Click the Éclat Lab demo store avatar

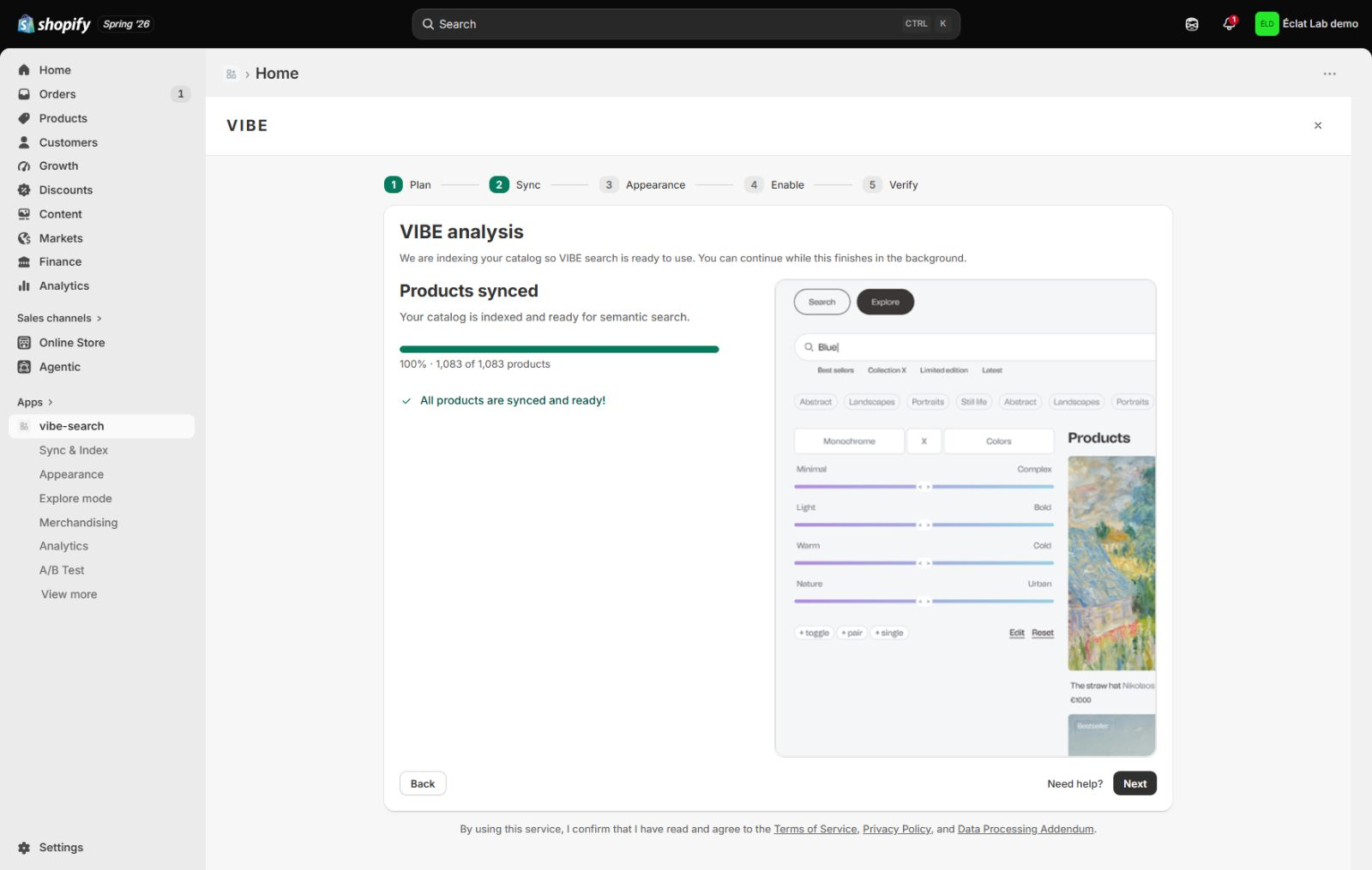[1267, 24]
